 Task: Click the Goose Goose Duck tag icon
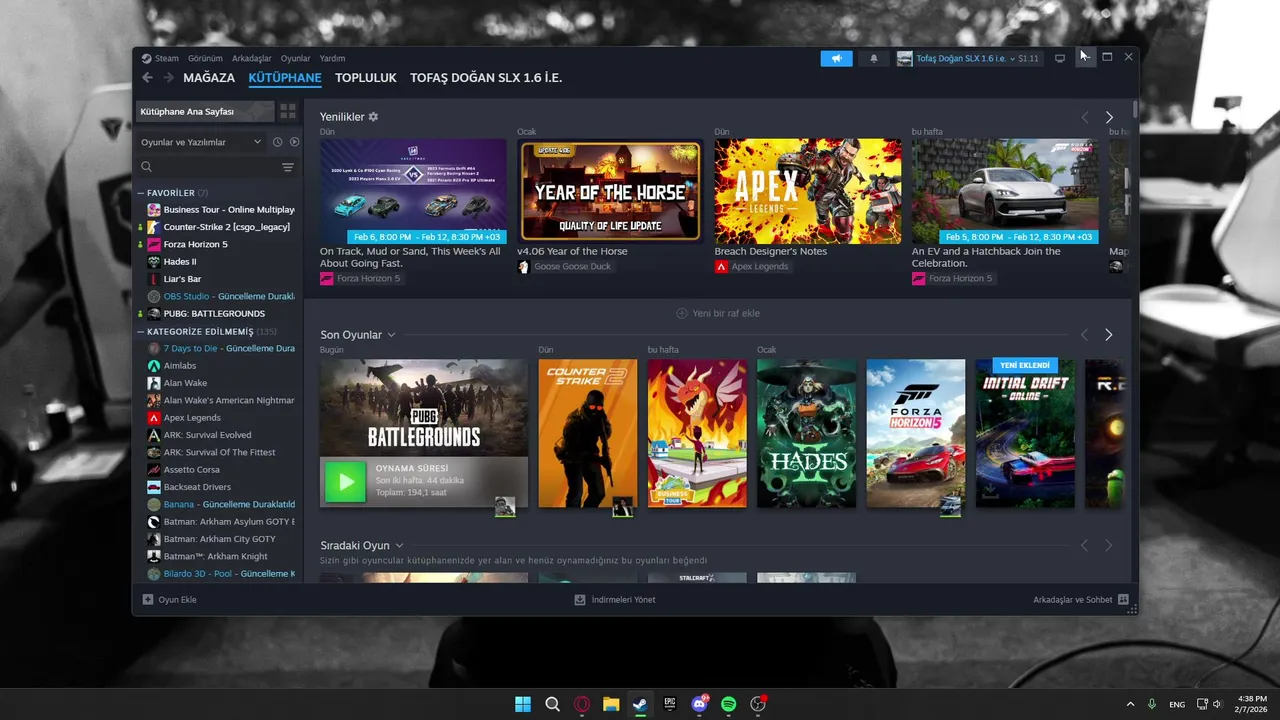point(523,267)
